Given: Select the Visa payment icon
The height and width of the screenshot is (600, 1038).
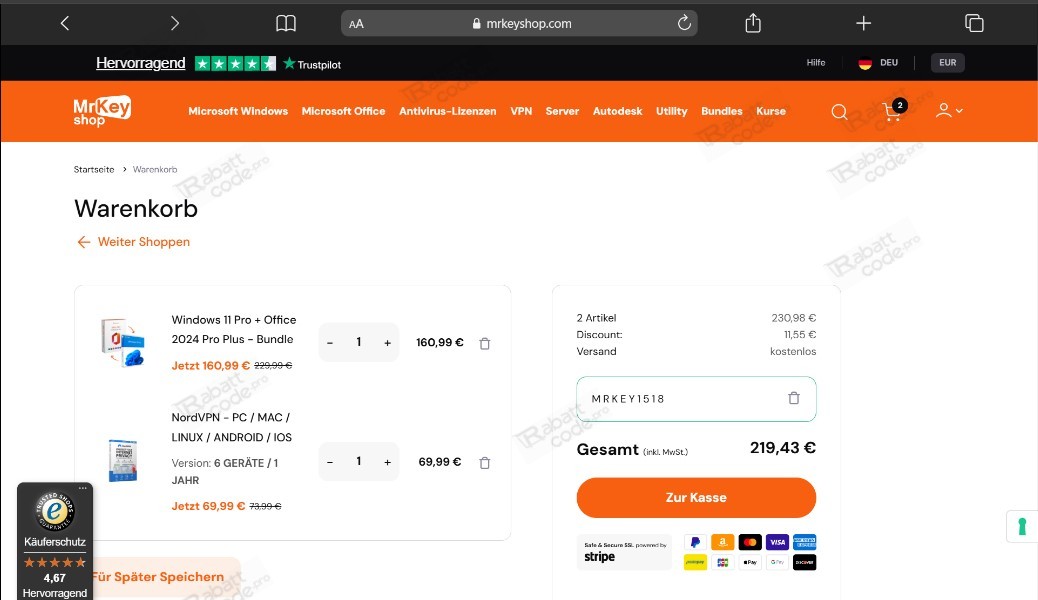Looking at the screenshot, I should [x=777, y=542].
